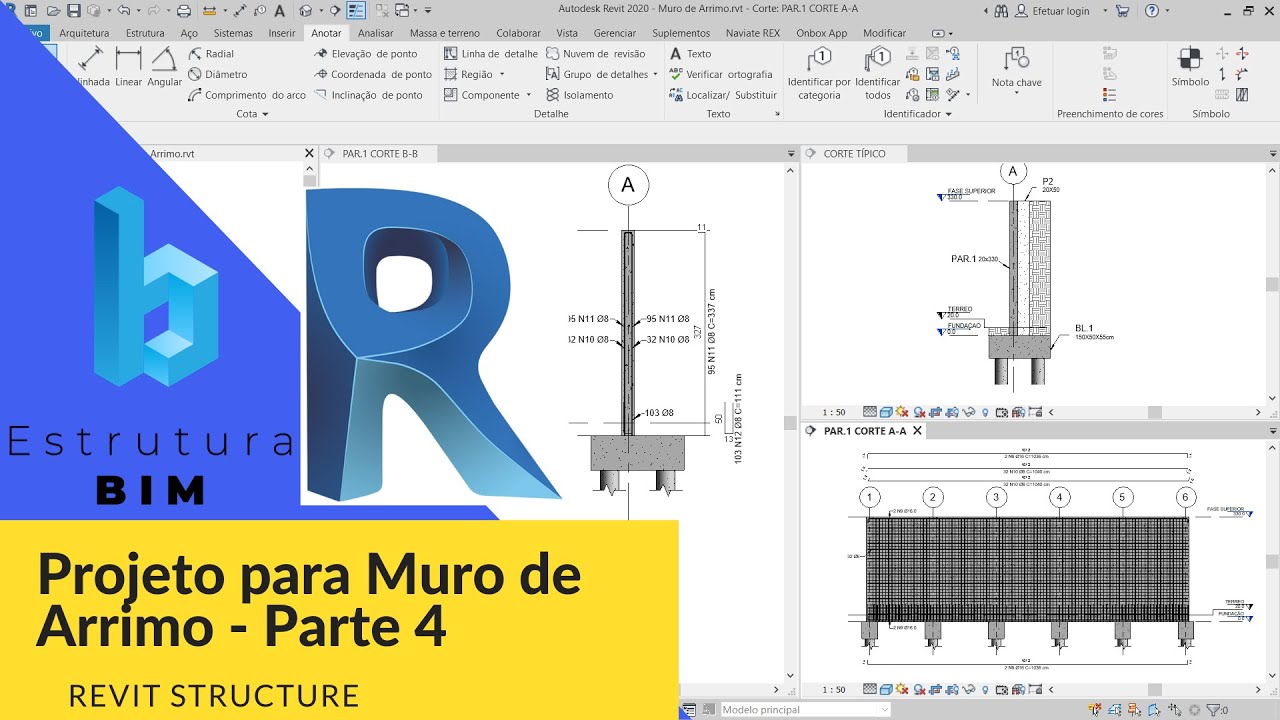This screenshot has width=1280, height=720.
Task: Undo the last action
Action: point(123,11)
